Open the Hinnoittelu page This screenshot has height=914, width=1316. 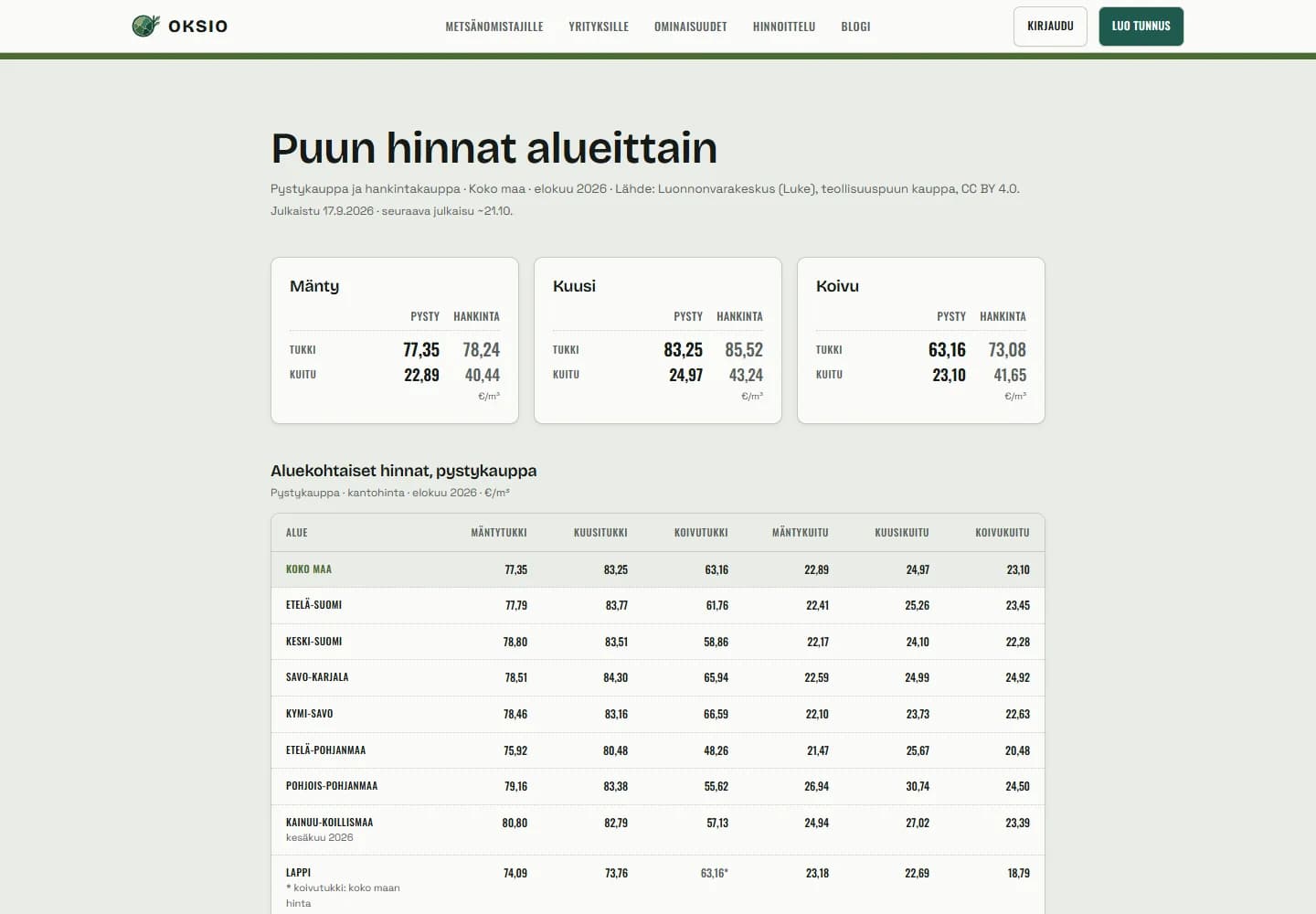tap(784, 27)
